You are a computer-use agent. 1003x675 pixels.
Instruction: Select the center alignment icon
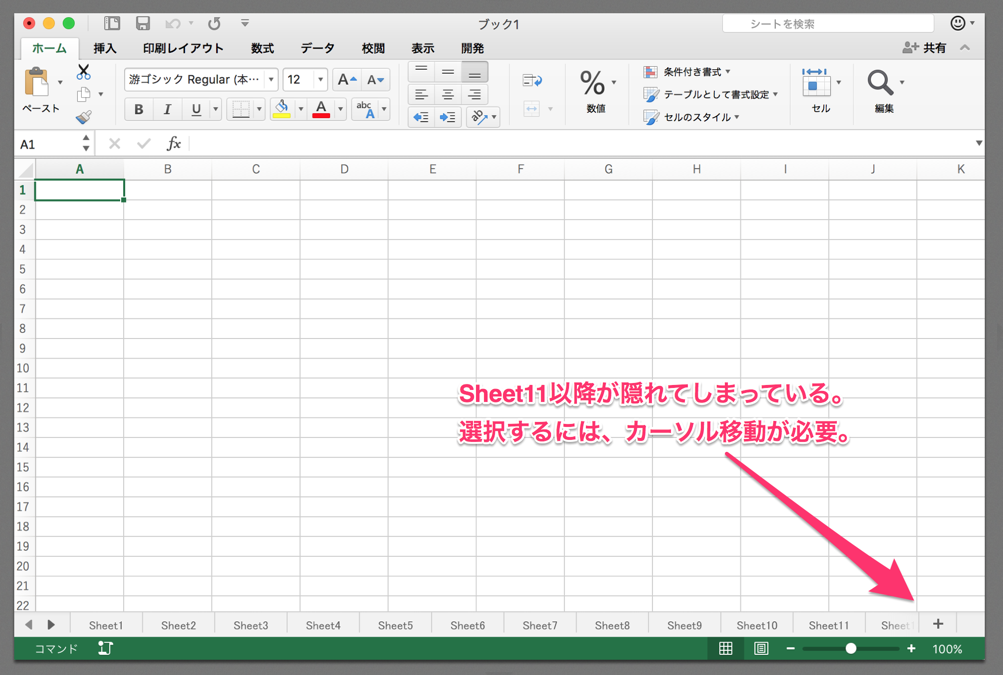click(x=446, y=95)
